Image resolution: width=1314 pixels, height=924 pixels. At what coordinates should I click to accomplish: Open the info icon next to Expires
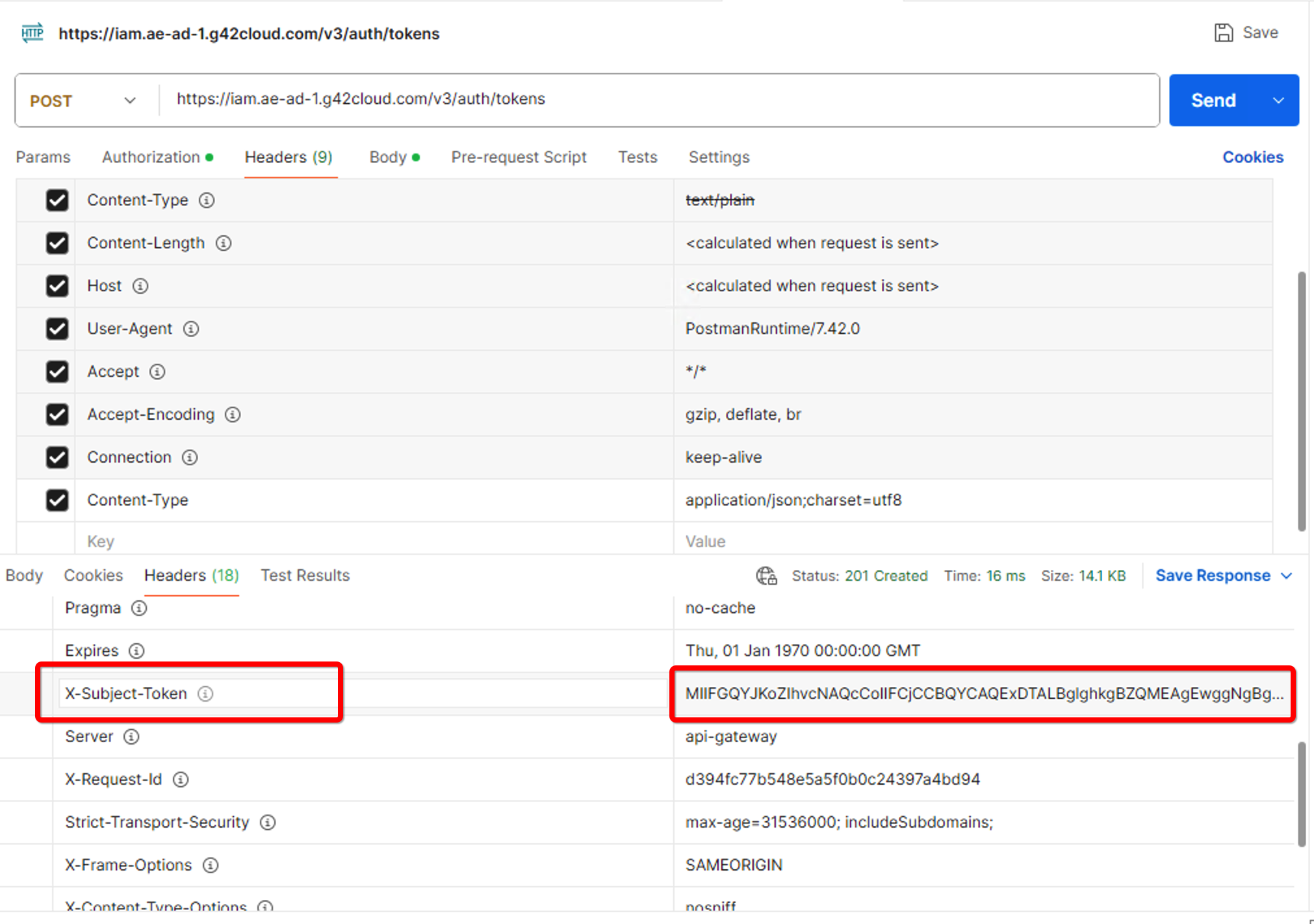coord(136,651)
